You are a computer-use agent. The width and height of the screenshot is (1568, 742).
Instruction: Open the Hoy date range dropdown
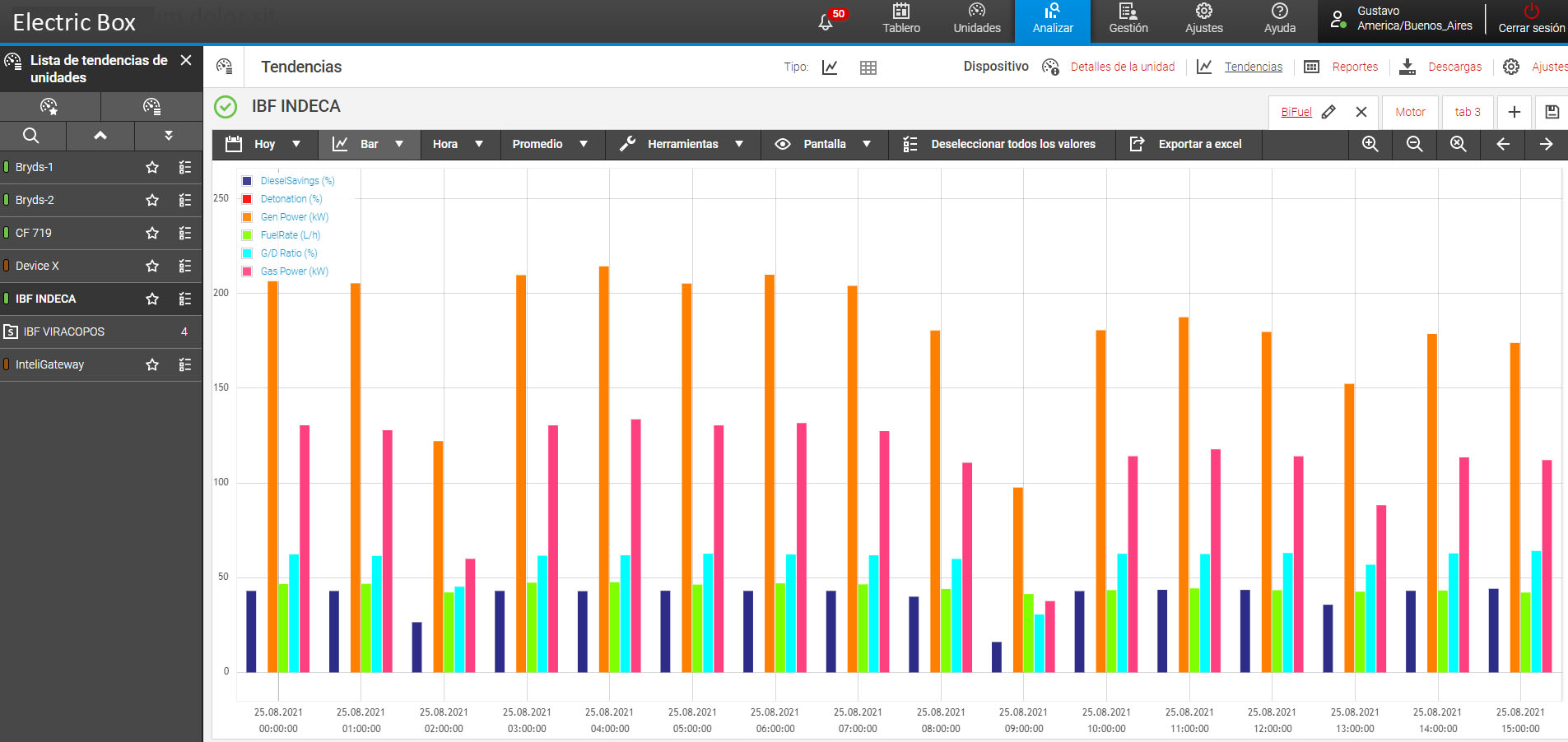pos(265,144)
